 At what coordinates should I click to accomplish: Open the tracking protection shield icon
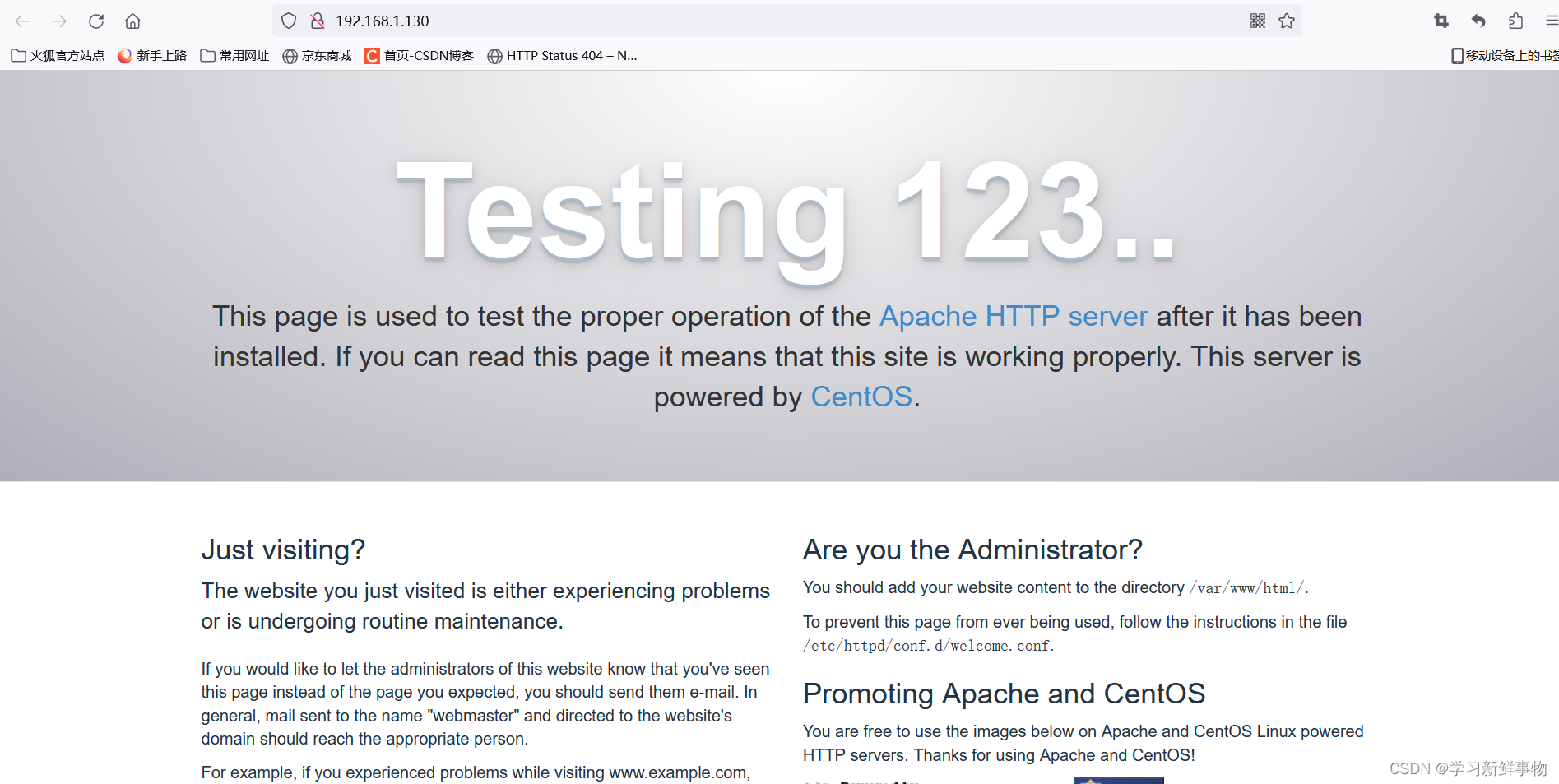pos(289,21)
